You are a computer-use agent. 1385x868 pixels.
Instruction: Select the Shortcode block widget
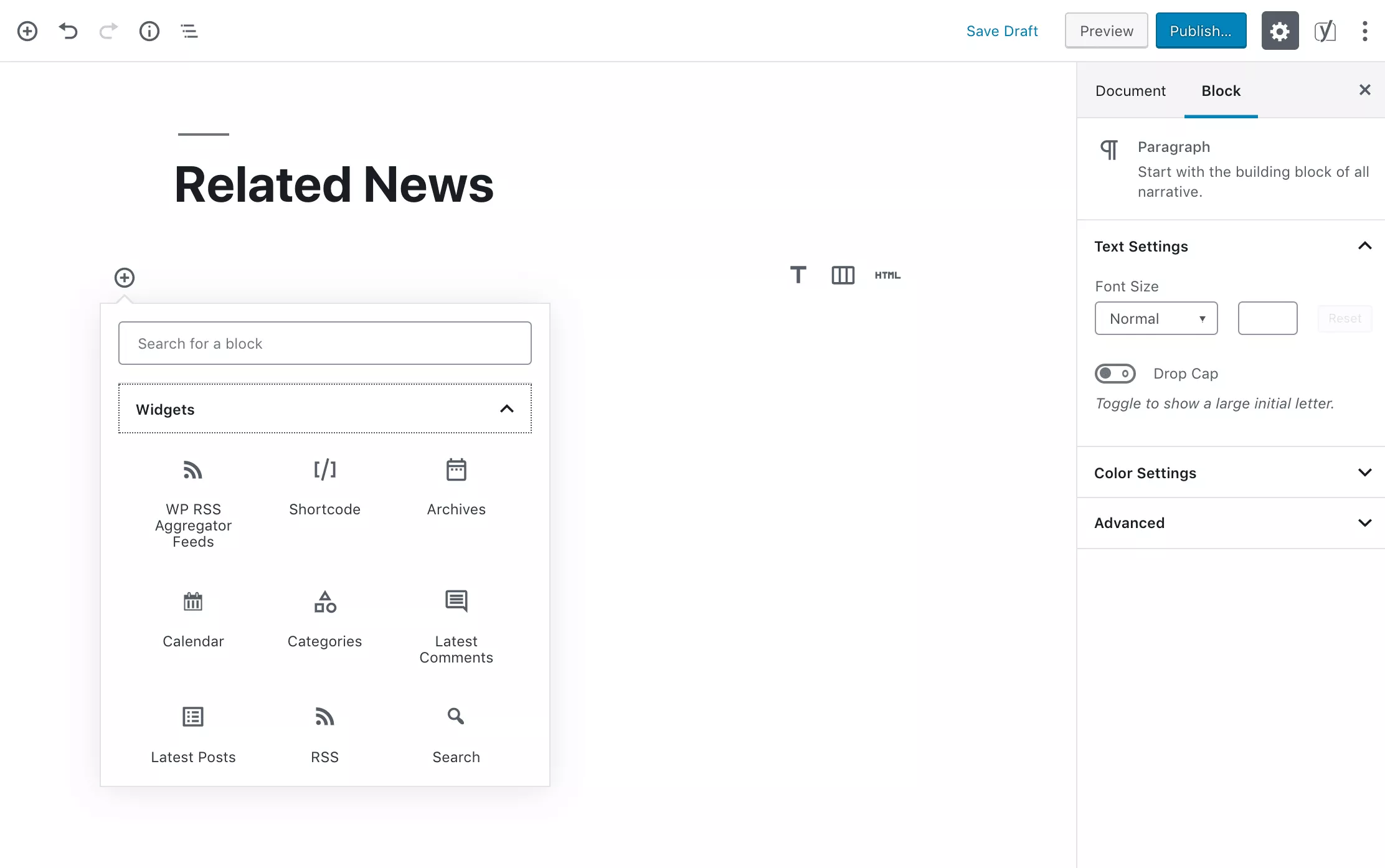coord(324,490)
